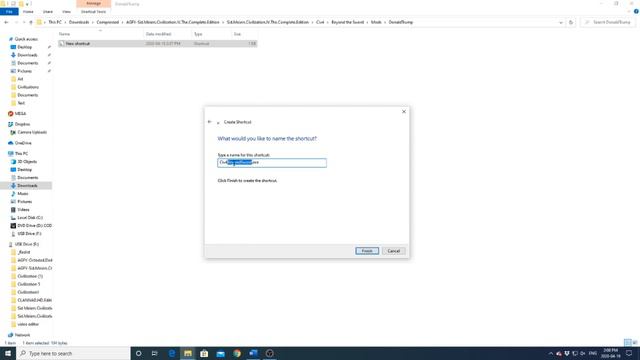The height and width of the screenshot is (360, 640).
Task: Open the Videos folder under This PC
Action: (x=23, y=210)
